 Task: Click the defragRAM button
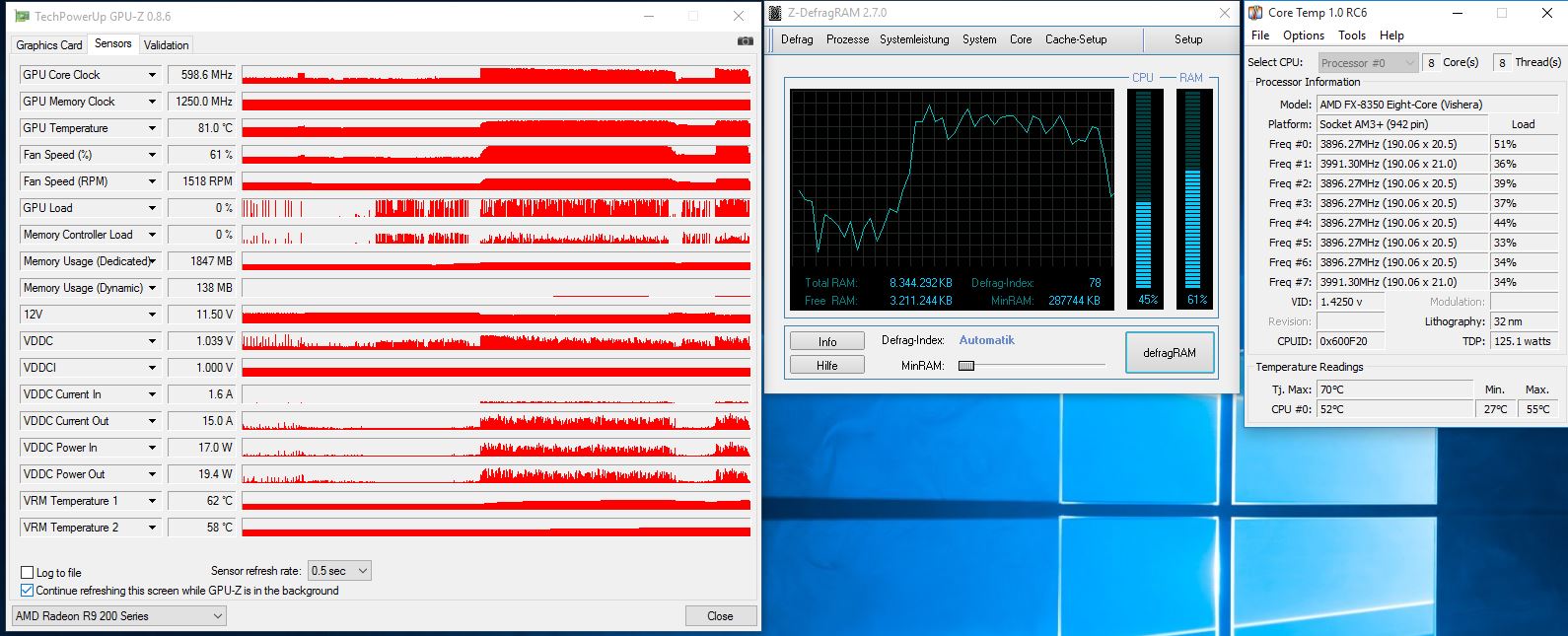[x=1170, y=353]
